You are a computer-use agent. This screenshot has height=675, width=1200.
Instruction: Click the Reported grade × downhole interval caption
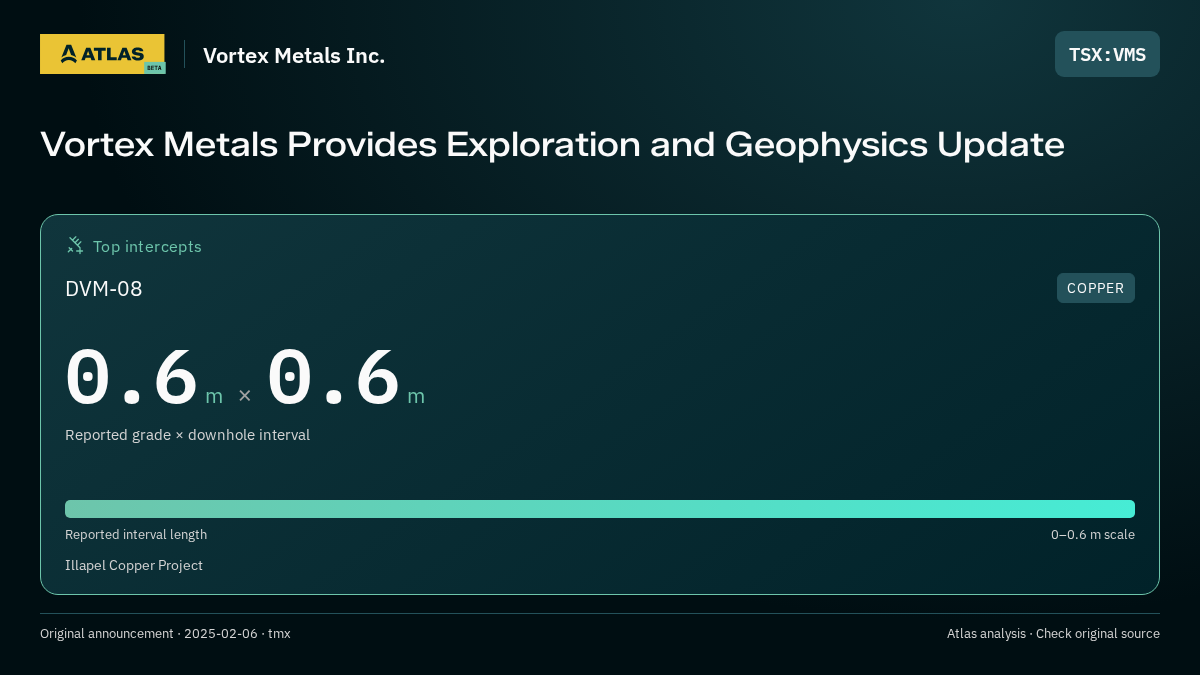(x=187, y=435)
